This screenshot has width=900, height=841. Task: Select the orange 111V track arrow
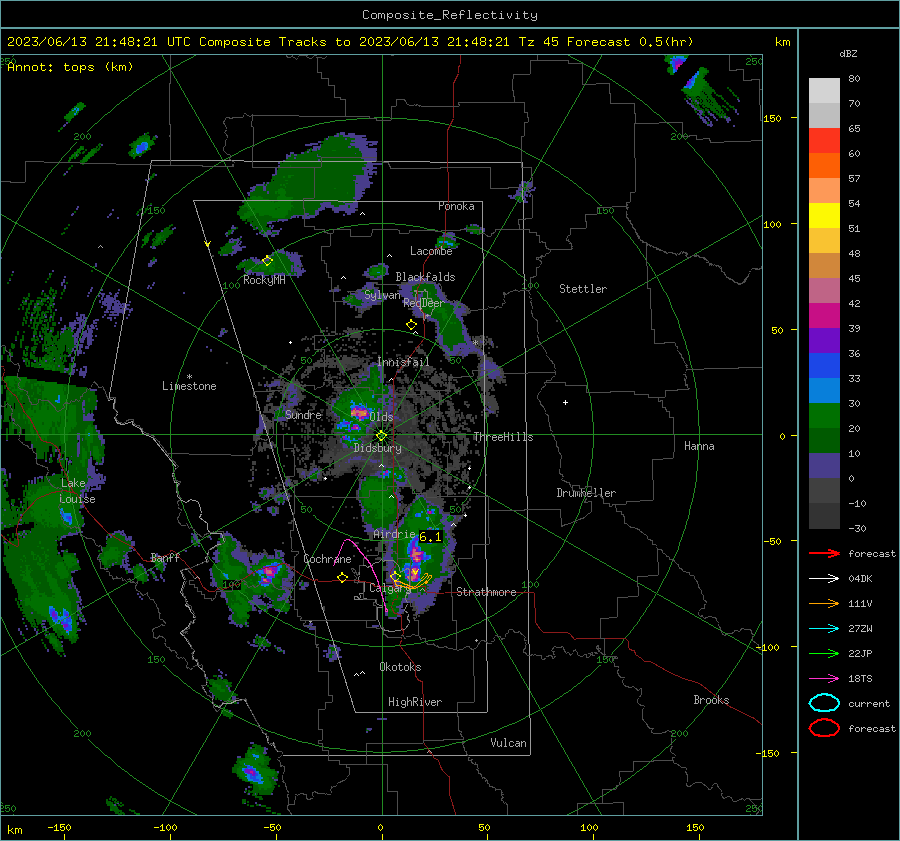point(824,603)
